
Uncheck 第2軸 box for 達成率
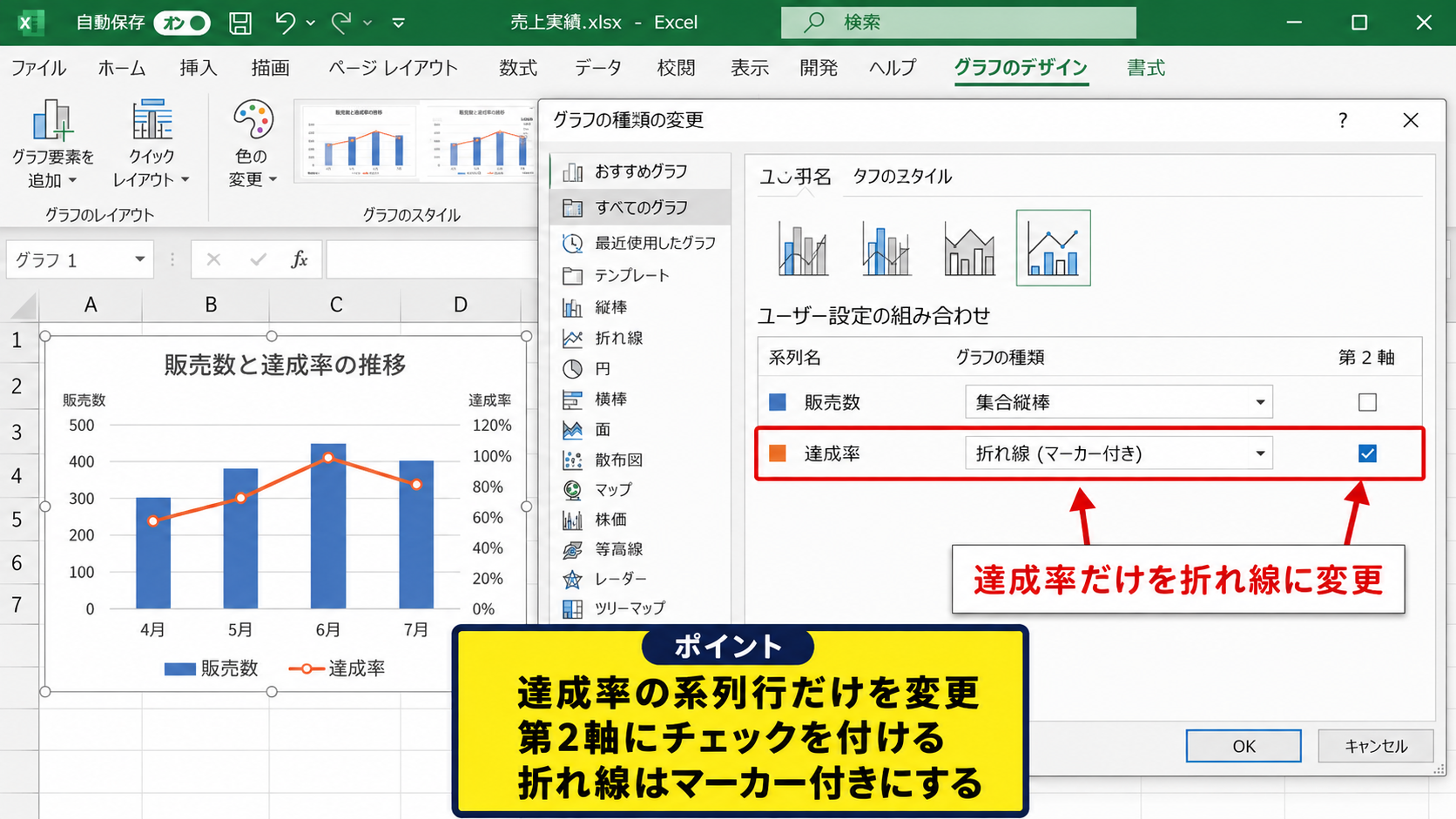click(1367, 453)
